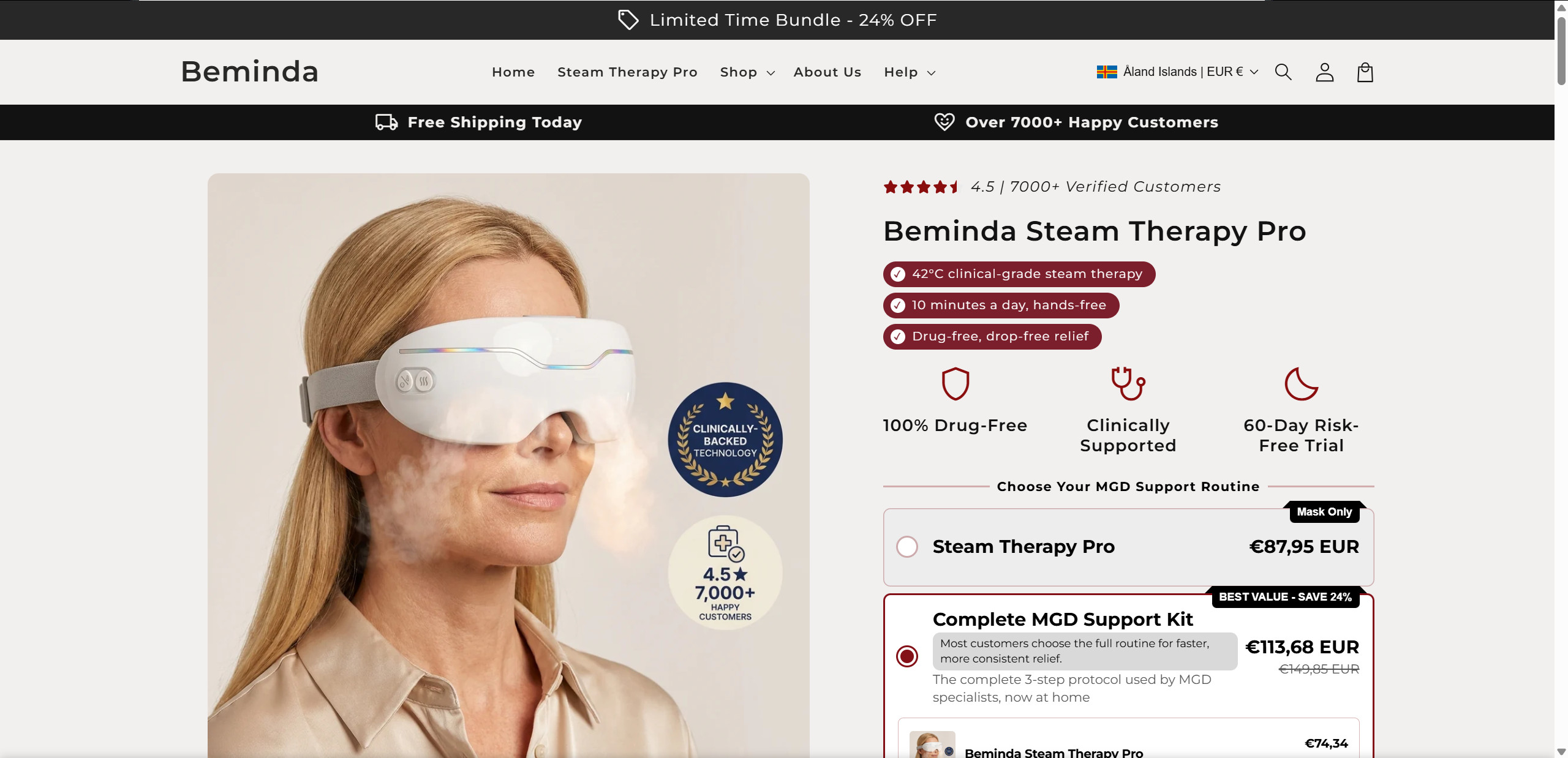Image resolution: width=1568 pixels, height=758 pixels.
Task: Expand the Help dropdown menu
Action: tap(910, 72)
